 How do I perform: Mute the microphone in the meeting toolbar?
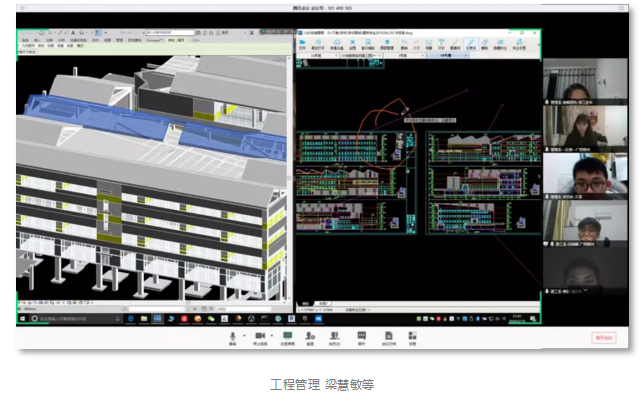[x=232, y=336]
